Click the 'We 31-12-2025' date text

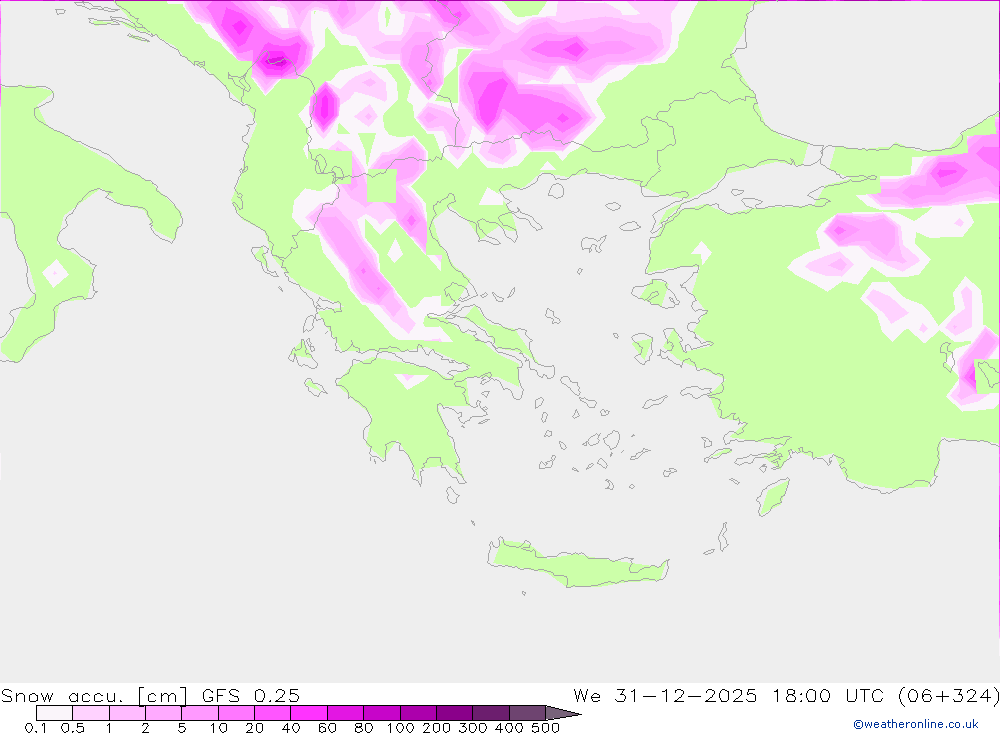tap(665, 695)
